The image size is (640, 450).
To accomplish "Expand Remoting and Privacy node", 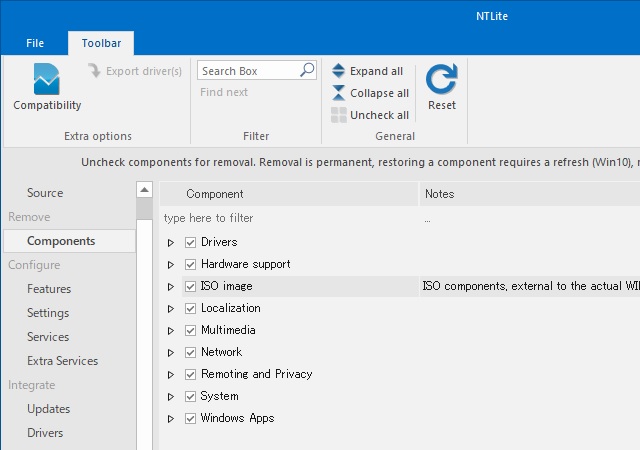I will (171, 375).
